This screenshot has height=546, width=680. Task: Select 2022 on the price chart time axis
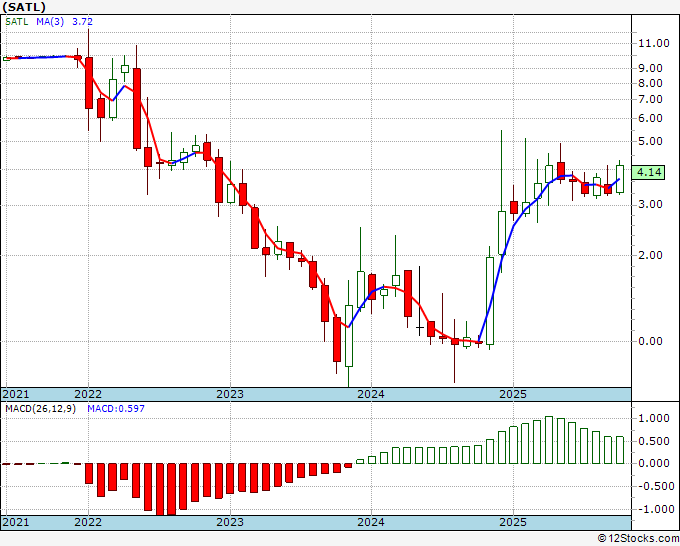click(x=88, y=394)
